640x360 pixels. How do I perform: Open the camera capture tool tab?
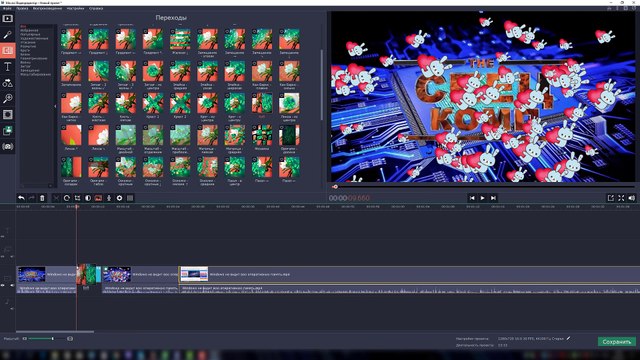point(7,147)
